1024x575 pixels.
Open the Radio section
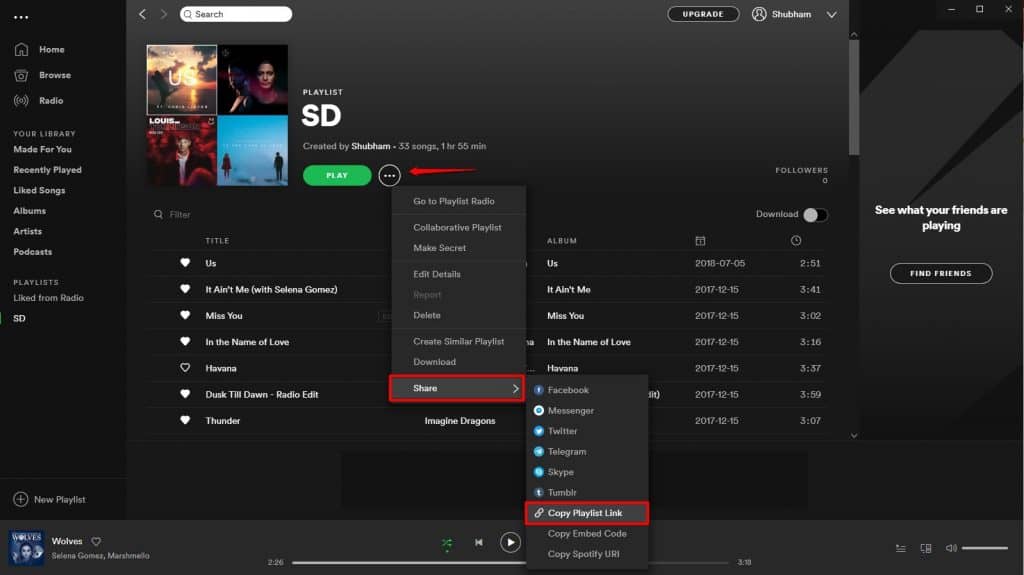coord(39,101)
